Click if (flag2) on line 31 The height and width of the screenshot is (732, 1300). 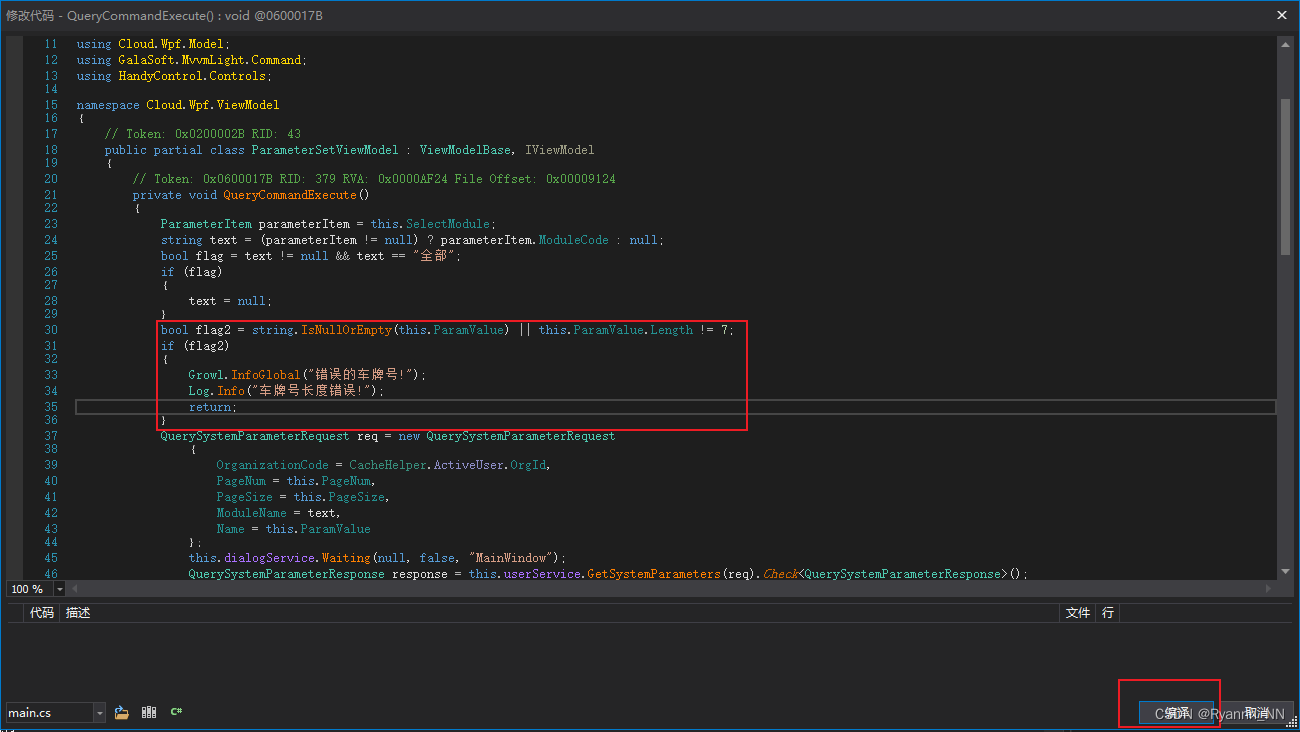195,346
